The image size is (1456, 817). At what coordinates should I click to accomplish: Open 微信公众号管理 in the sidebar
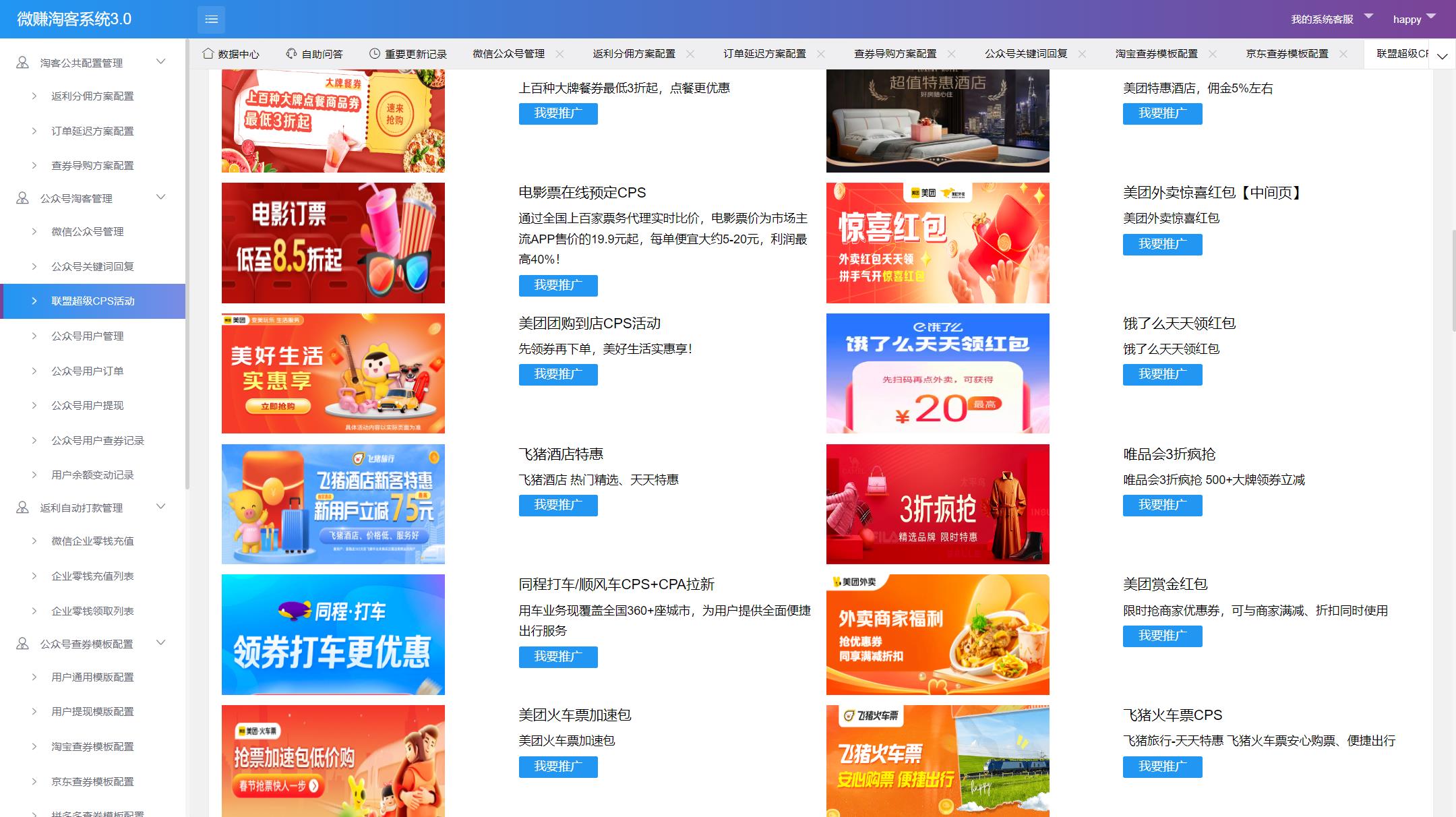click(x=93, y=232)
